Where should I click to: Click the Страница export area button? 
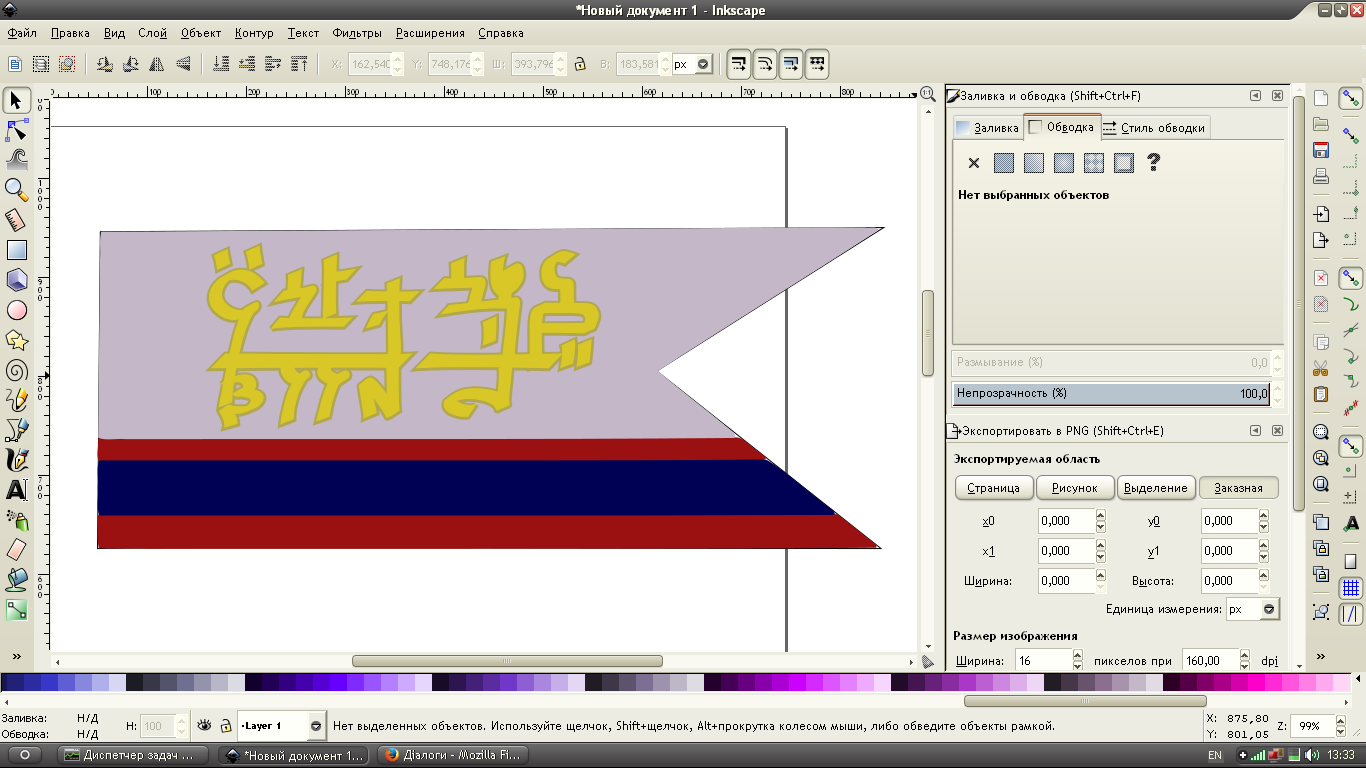tap(994, 488)
